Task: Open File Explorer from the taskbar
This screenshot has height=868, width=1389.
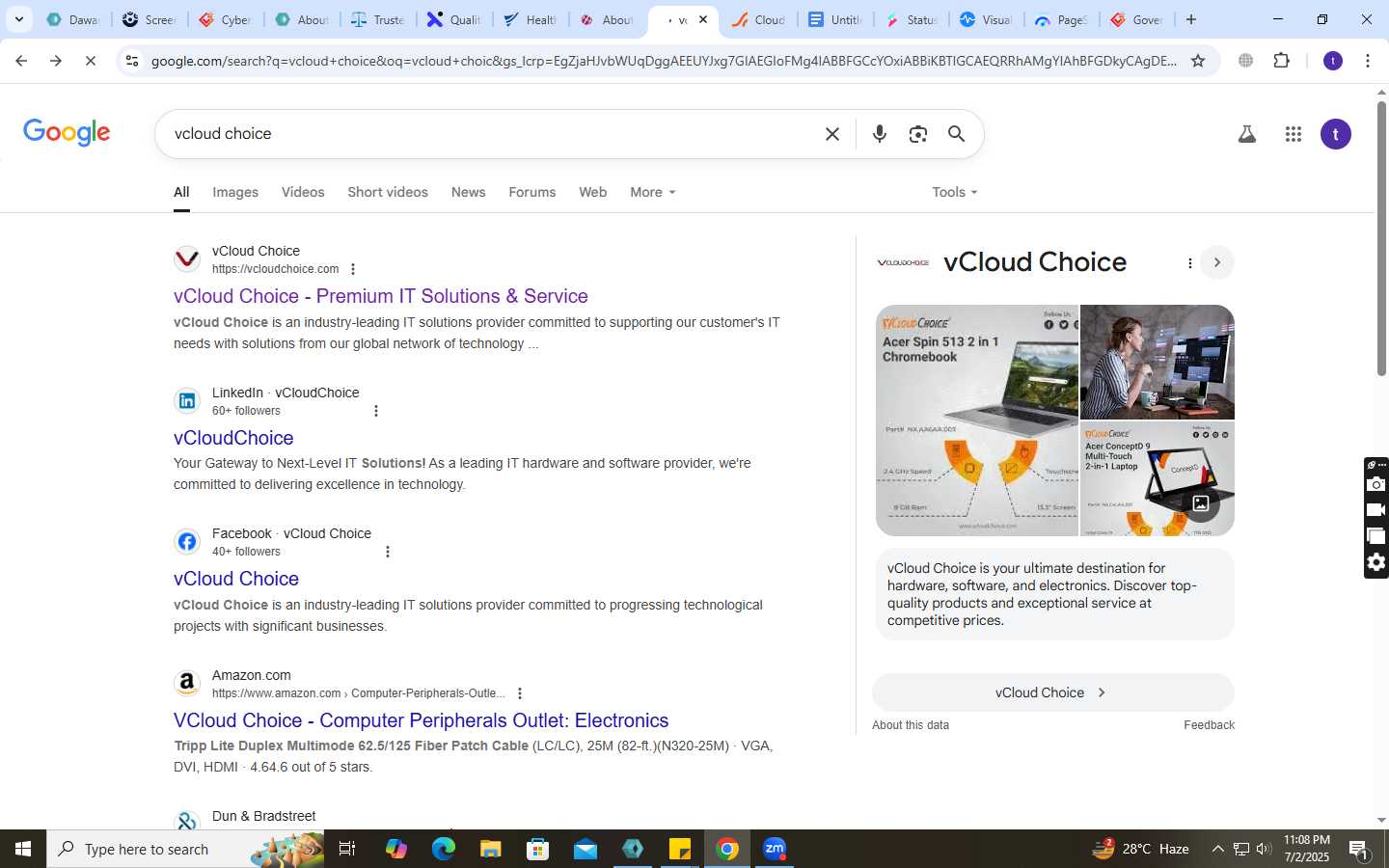Action: (491, 849)
